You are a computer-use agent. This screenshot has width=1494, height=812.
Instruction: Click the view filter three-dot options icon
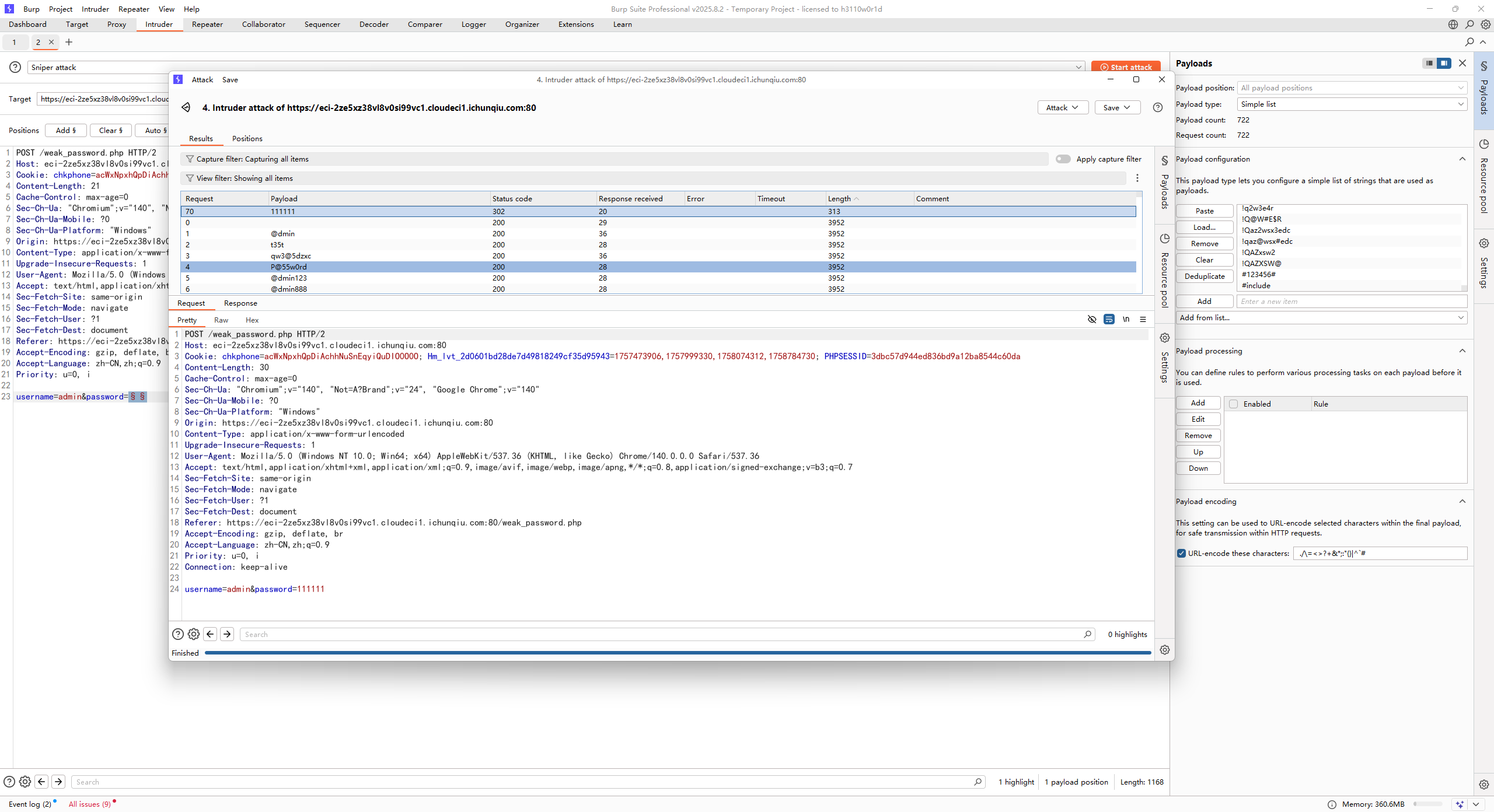pos(1137,178)
